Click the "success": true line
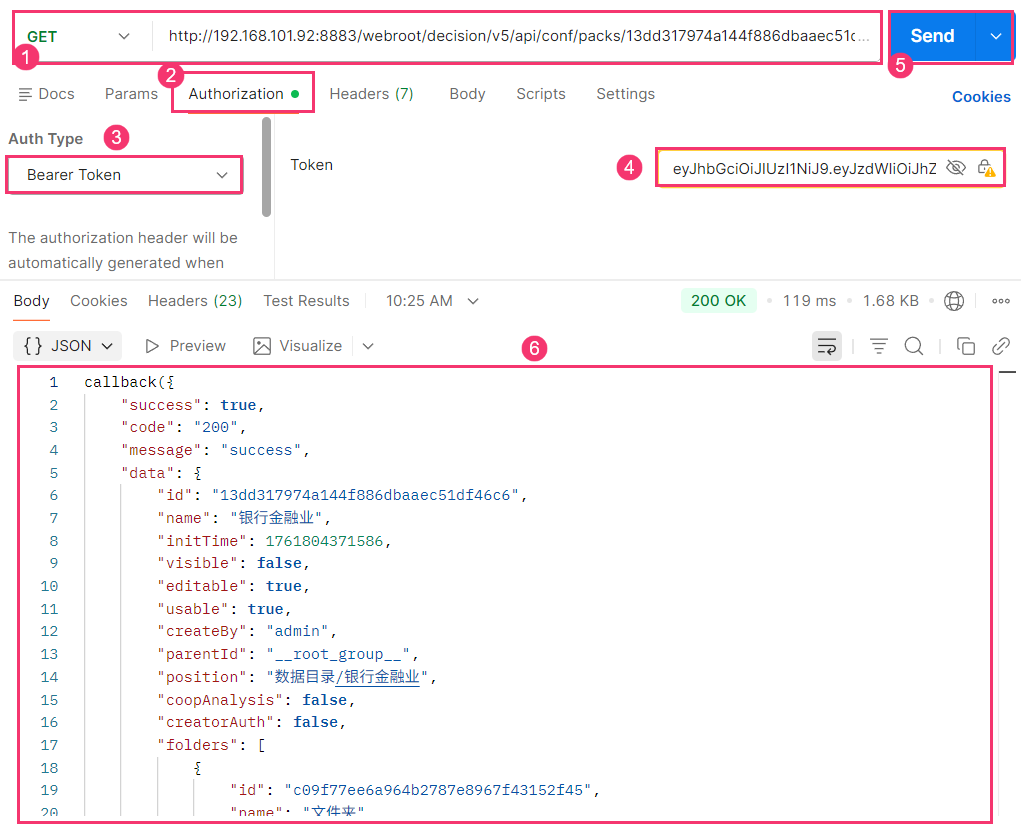 tap(193, 405)
